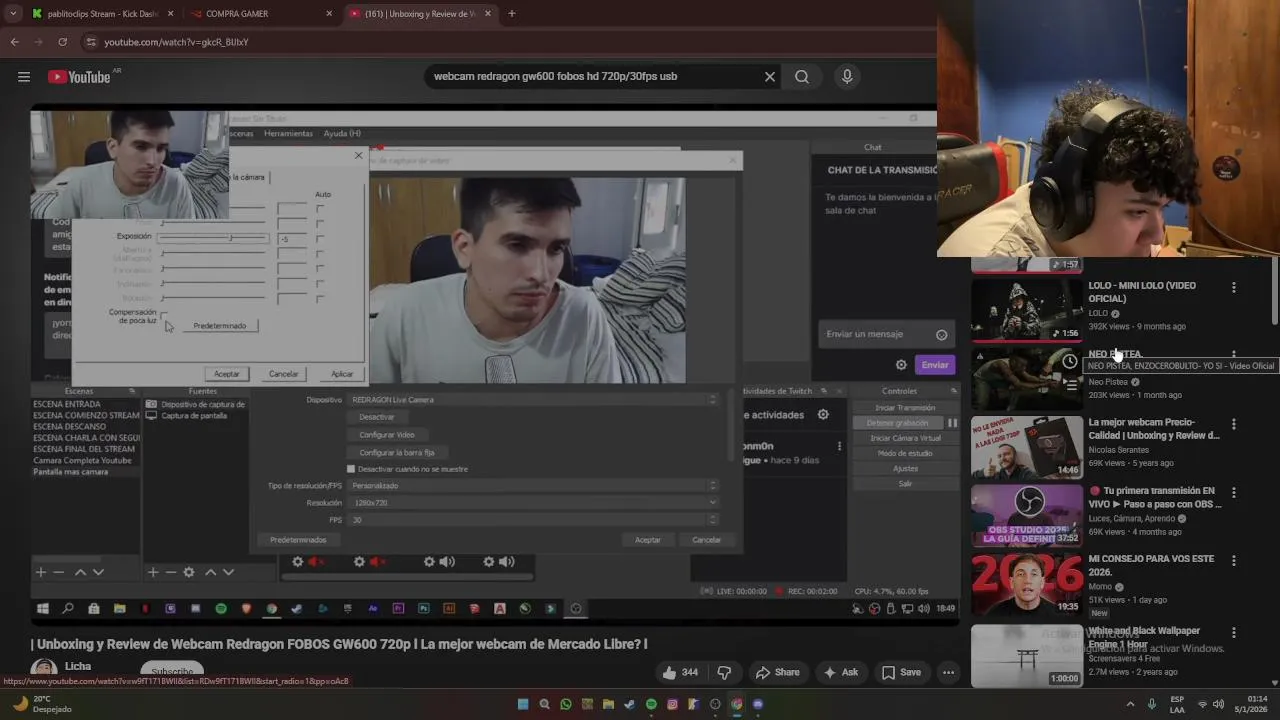The width and height of the screenshot is (1280, 720).
Task: Click video title Unboxing y Review text
Action: (x=339, y=644)
